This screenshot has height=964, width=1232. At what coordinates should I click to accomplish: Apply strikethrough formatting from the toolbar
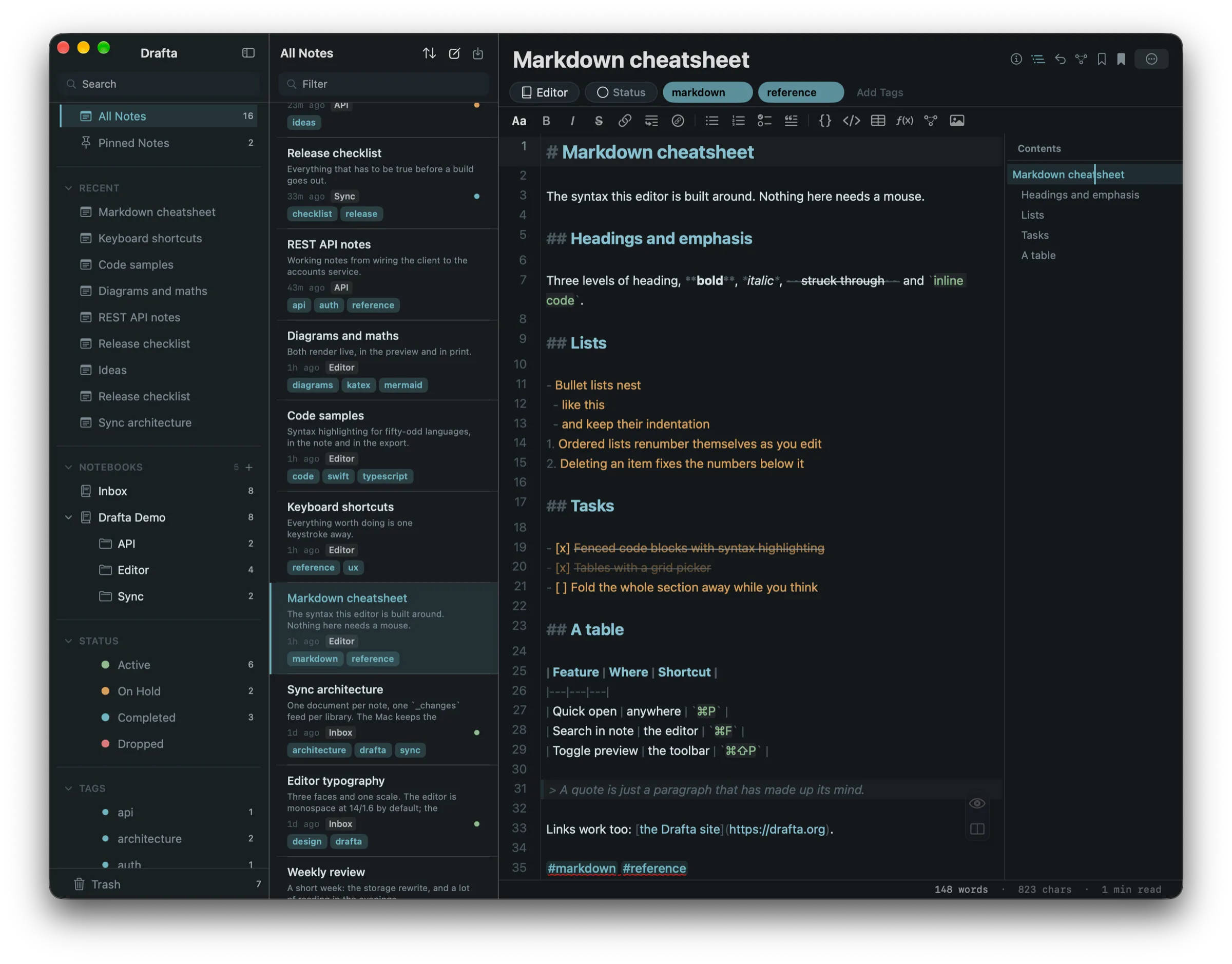coord(598,121)
